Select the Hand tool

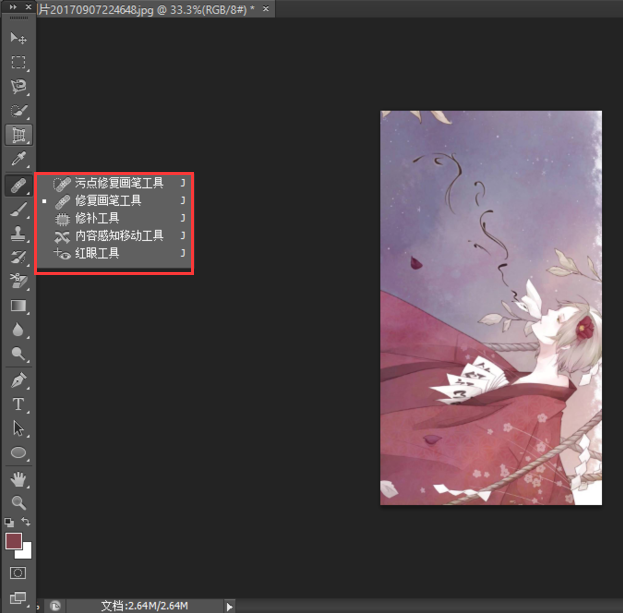18,480
